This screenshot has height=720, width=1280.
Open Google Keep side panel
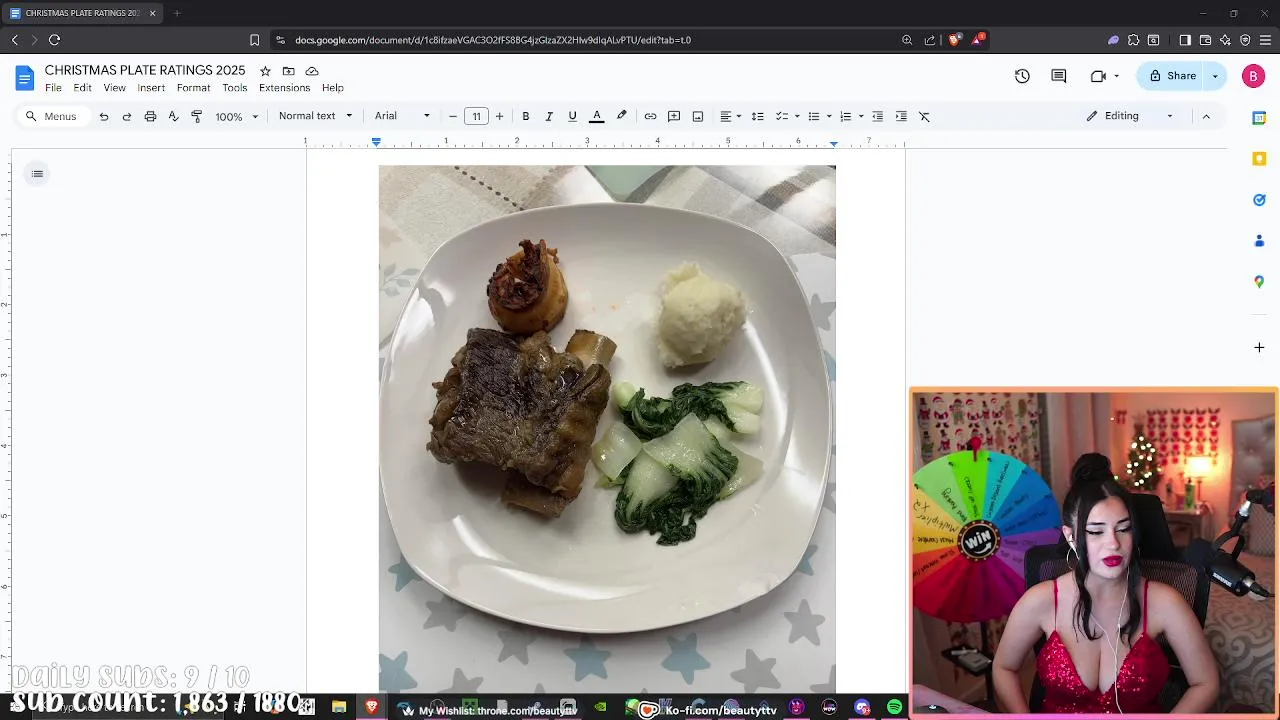[x=1259, y=159]
